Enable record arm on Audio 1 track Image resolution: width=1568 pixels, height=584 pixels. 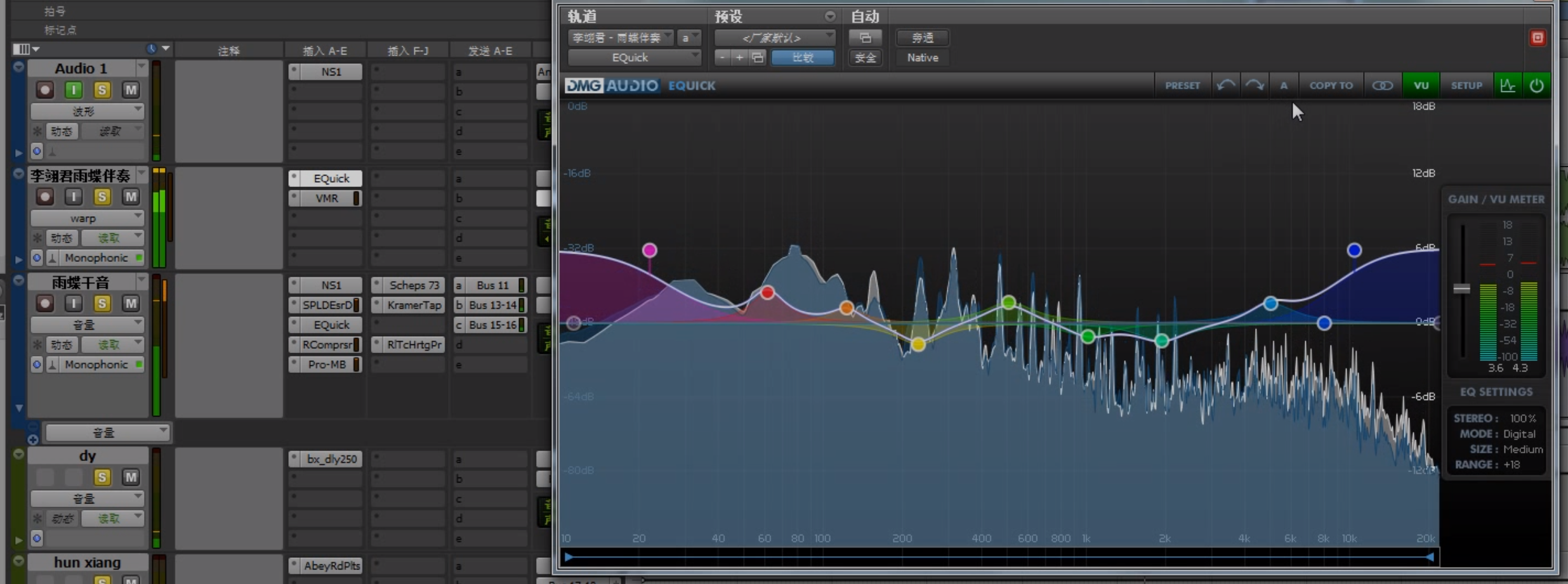pos(45,90)
